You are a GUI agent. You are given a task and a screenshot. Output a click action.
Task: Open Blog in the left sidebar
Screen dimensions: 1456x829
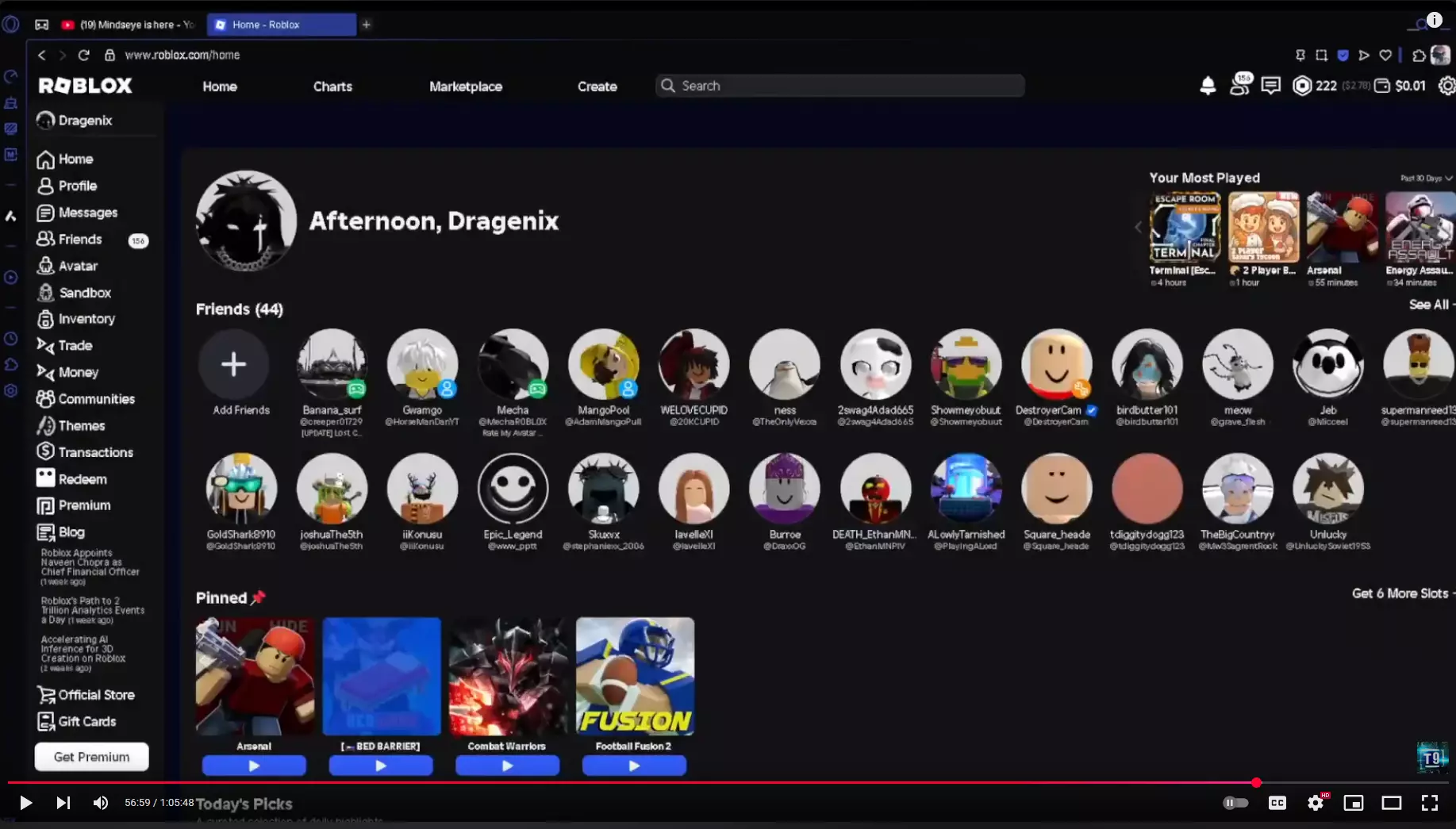(60, 532)
